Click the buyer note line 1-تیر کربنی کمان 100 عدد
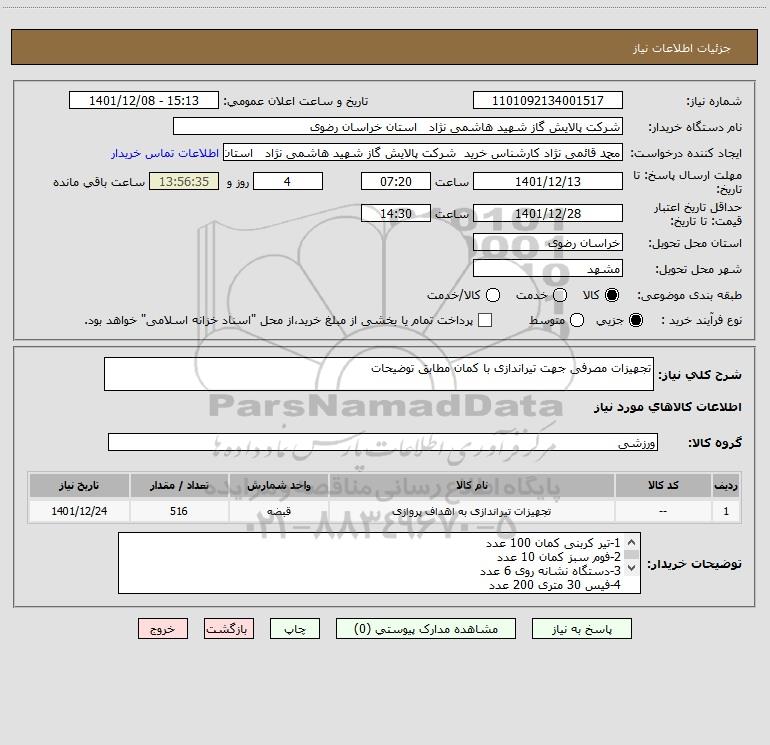770x745 pixels. [553, 543]
